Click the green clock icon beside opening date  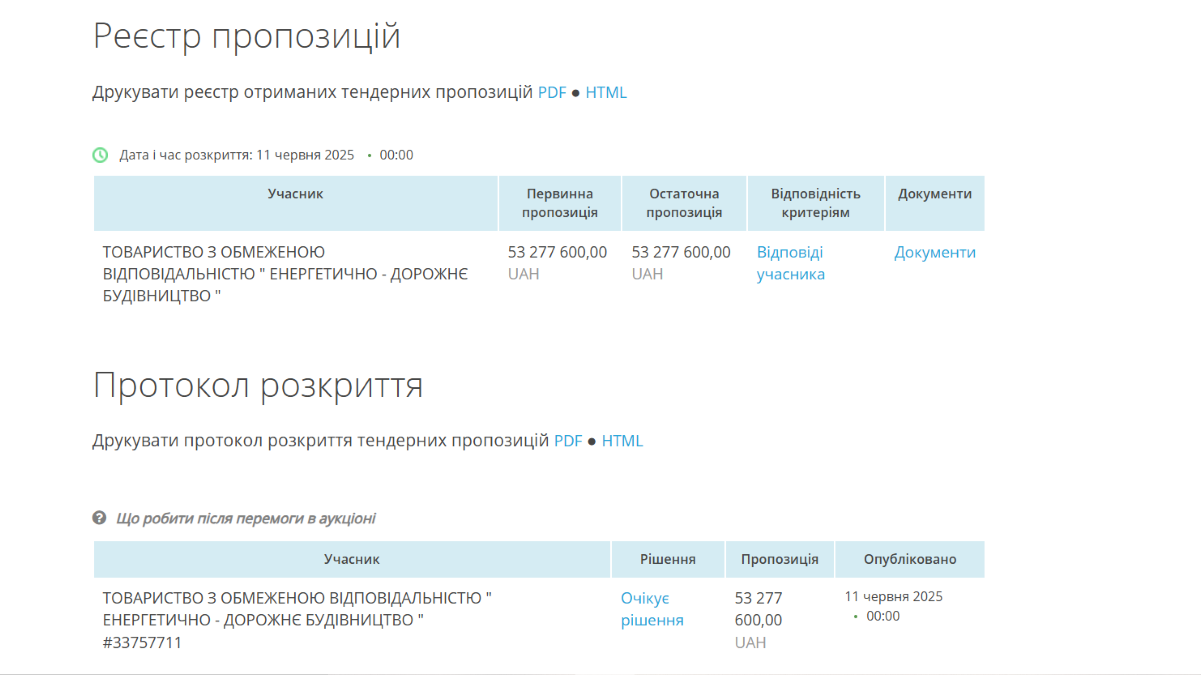click(100, 155)
